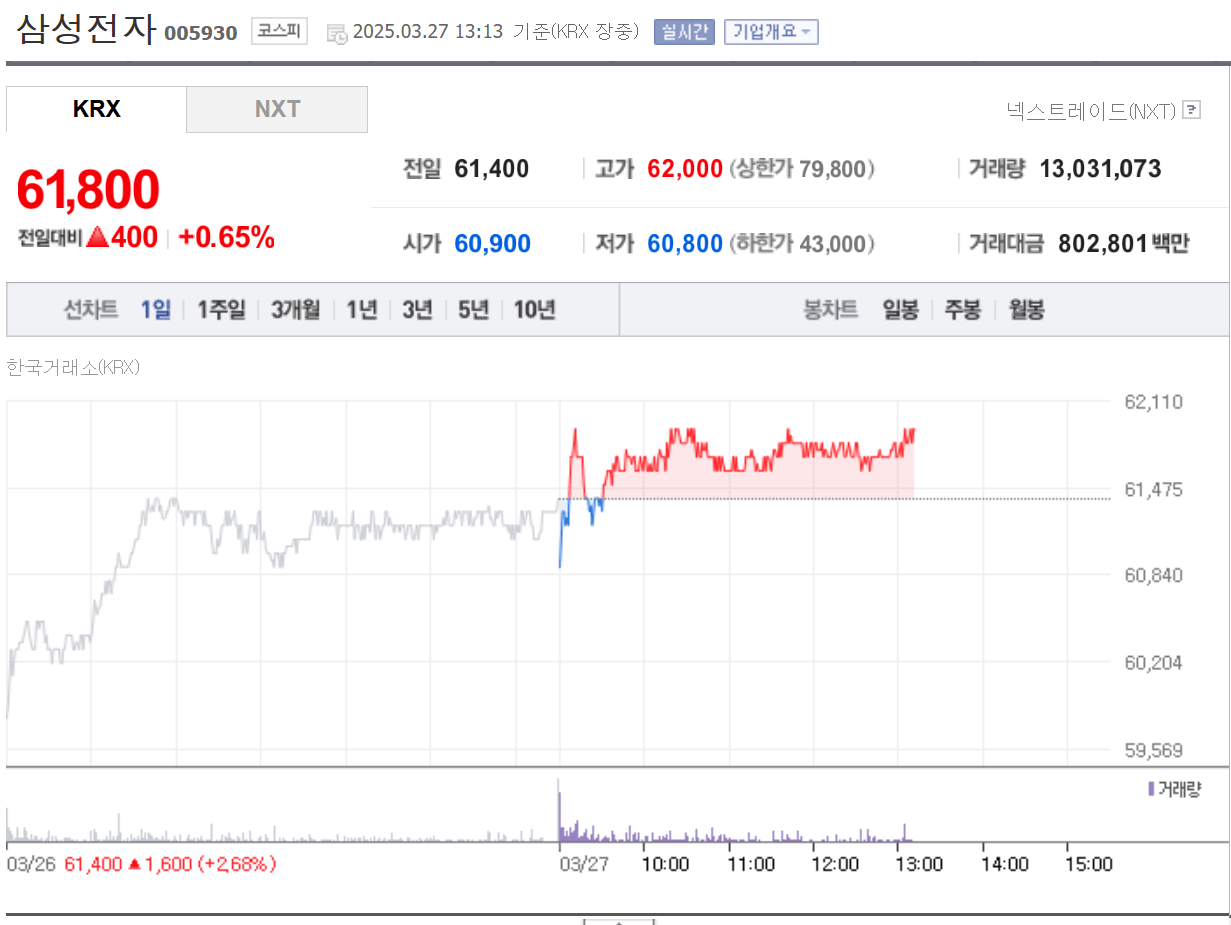This screenshot has width=1231, height=925.
Task: Expand the 기업개요 dropdown
Action: 771,32
